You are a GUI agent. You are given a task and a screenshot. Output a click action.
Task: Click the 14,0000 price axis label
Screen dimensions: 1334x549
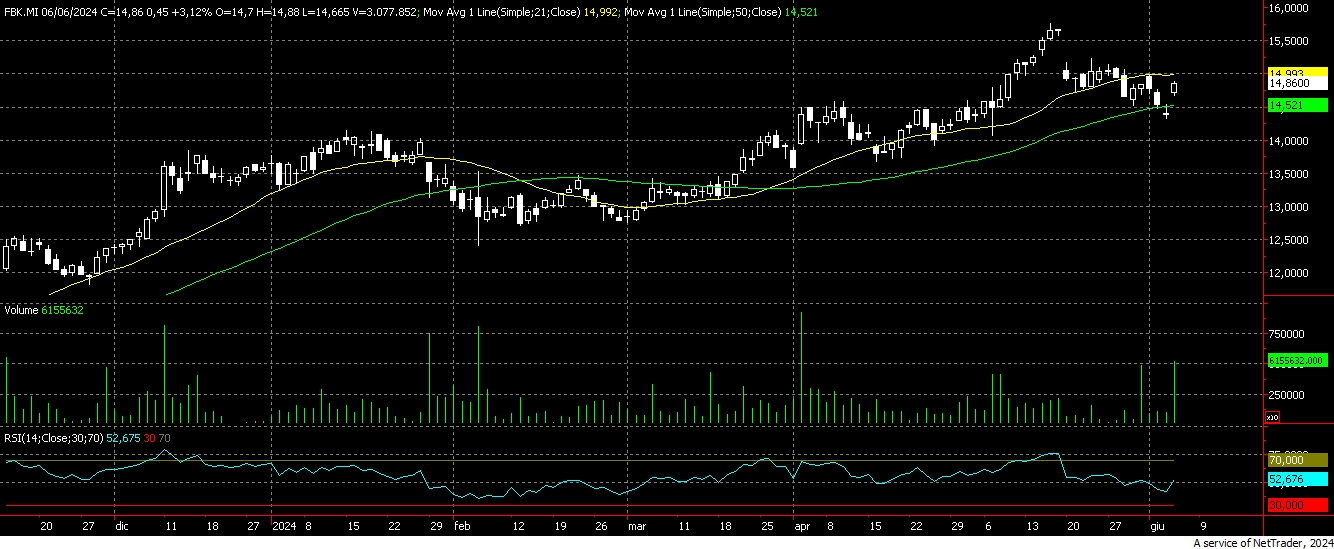(x=1288, y=141)
